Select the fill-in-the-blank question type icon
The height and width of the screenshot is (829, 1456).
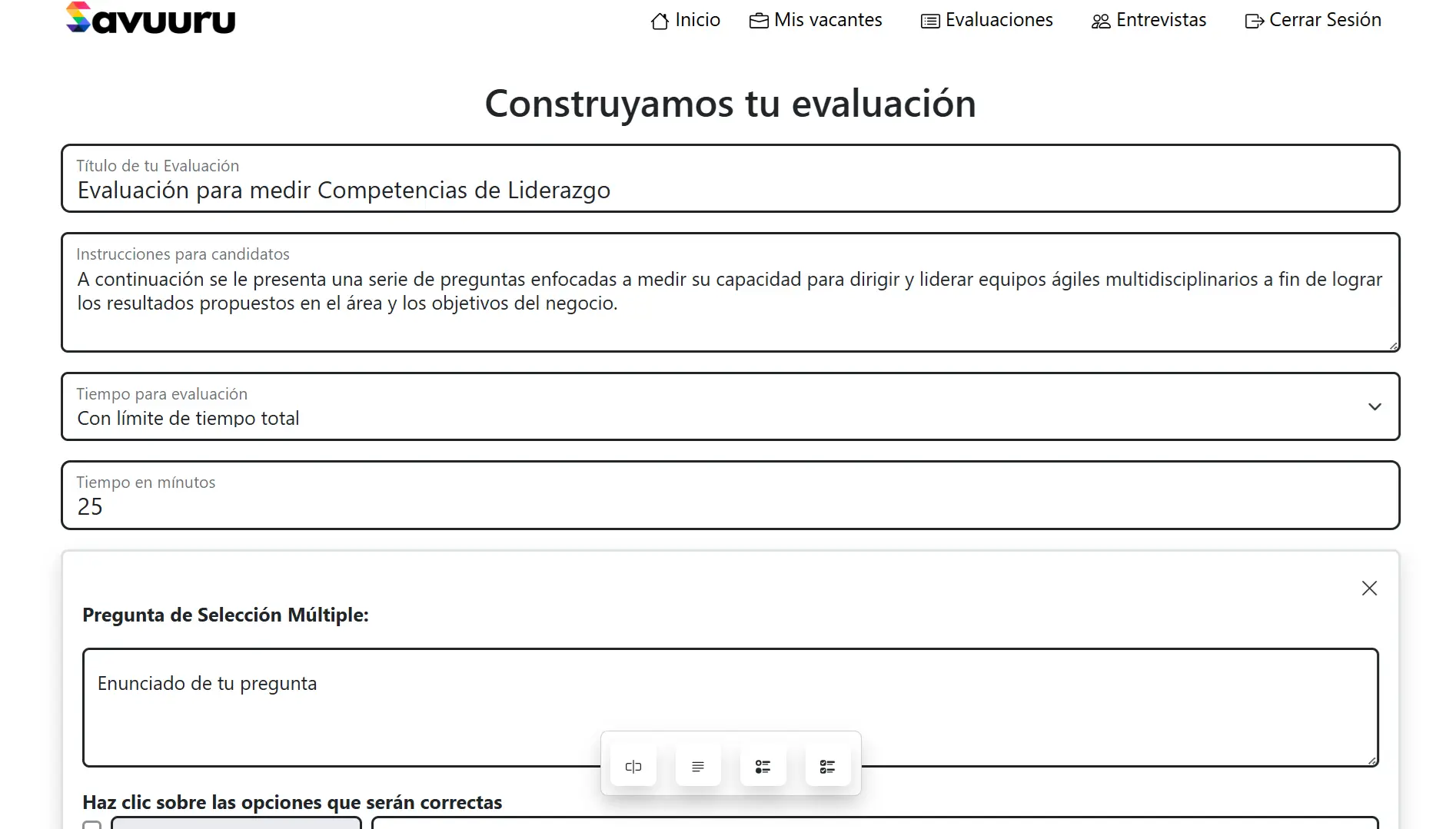point(633,765)
